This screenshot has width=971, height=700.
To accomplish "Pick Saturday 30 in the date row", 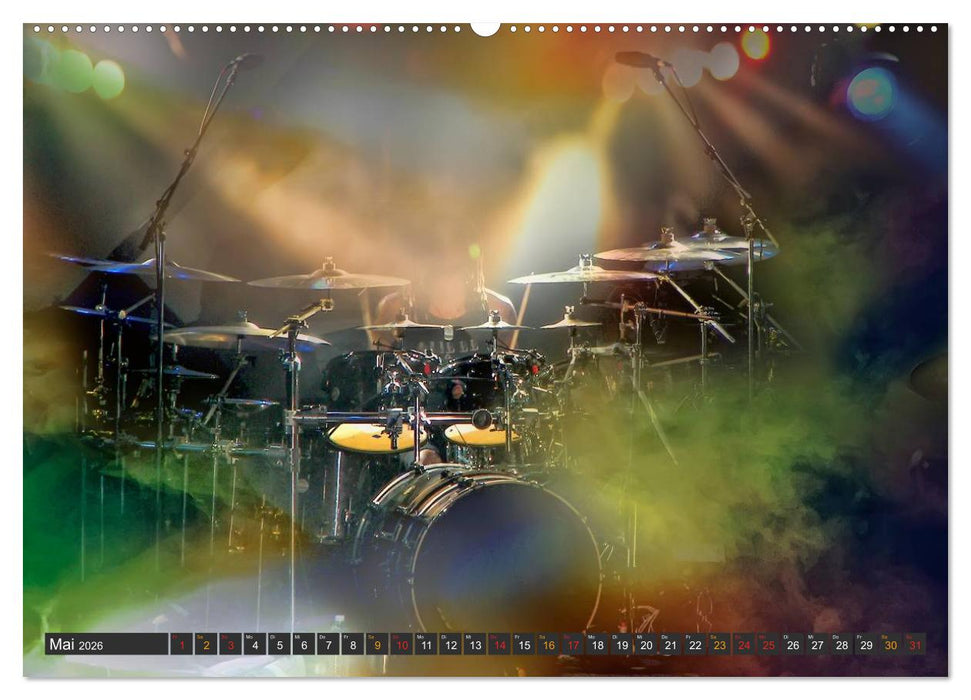I will pyautogui.click(x=890, y=644).
